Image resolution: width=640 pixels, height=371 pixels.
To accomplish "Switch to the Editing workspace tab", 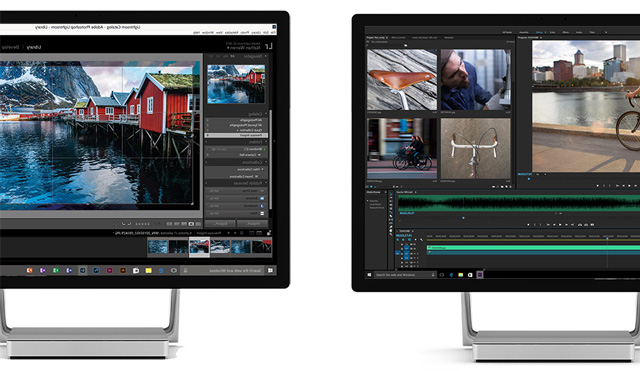I will click(539, 32).
